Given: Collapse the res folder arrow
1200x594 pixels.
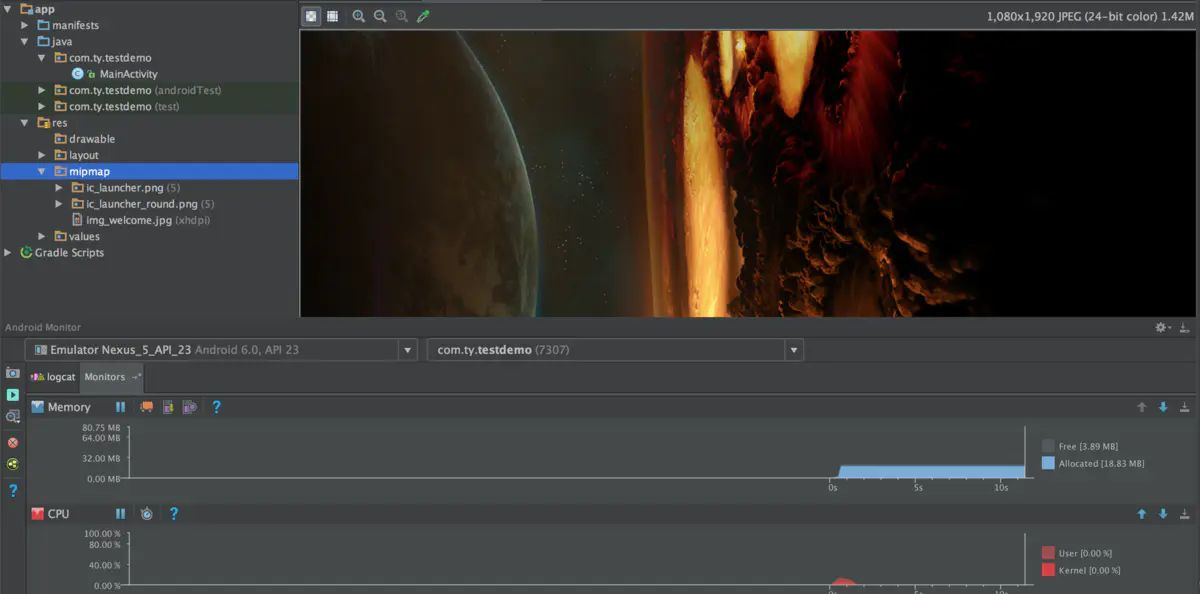Looking at the screenshot, I should (x=25, y=122).
